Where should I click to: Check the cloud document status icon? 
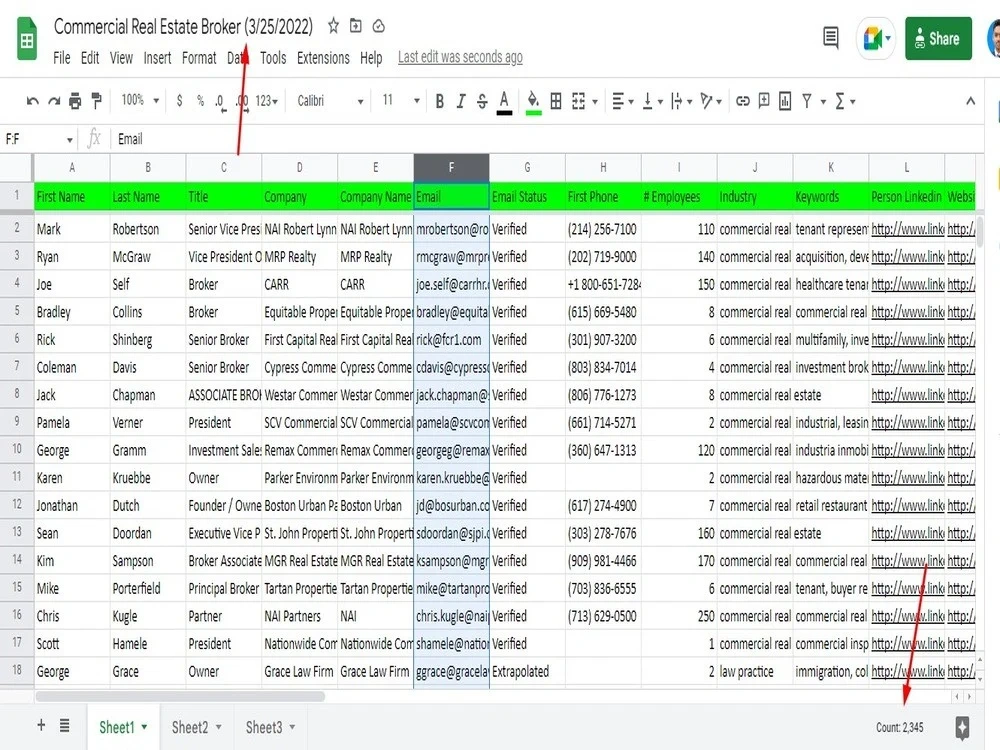click(378, 26)
